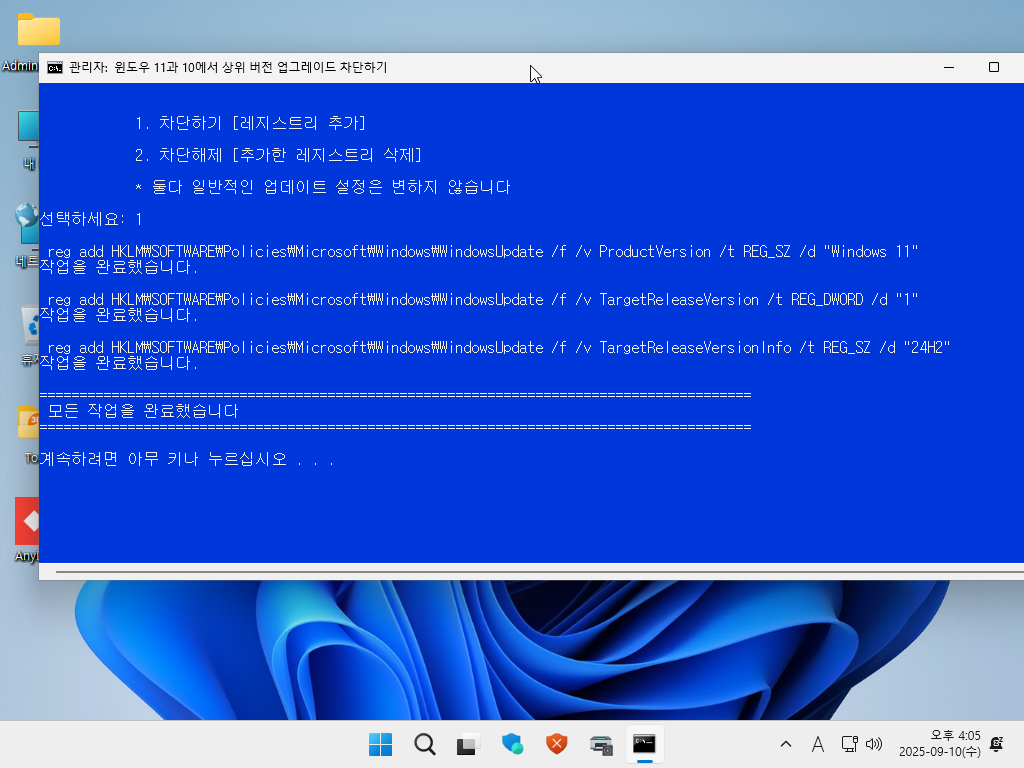The width and height of the screenshot is (1024, 768).
Task: Click the ProductVersion reg add line
Action: (x=483, y=251)
